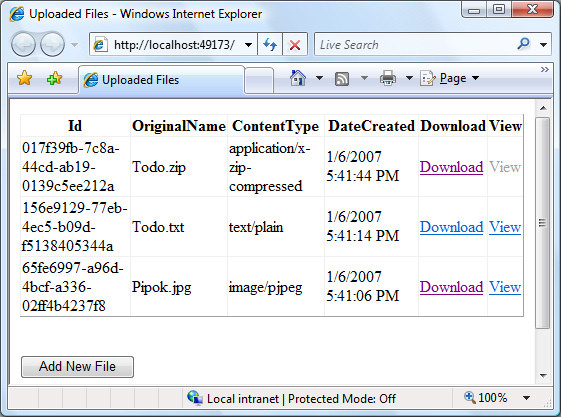Image resolution: width=561 pixels, height=417 pixels.
Task: Click inside the Live Search field
Action: click(415, 44)
